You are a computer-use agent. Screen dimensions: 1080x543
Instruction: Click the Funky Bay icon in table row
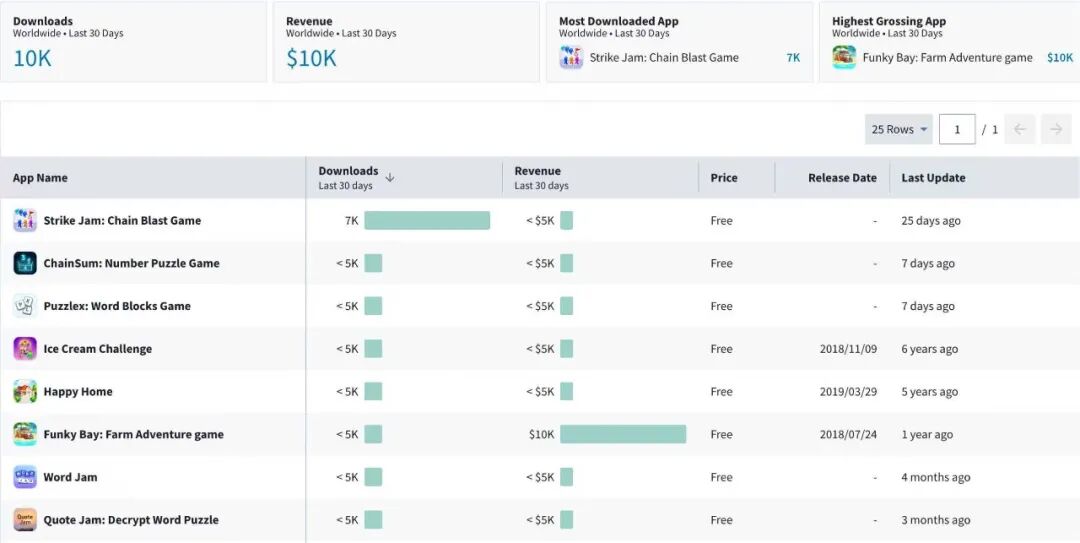[x=25, y=435]
